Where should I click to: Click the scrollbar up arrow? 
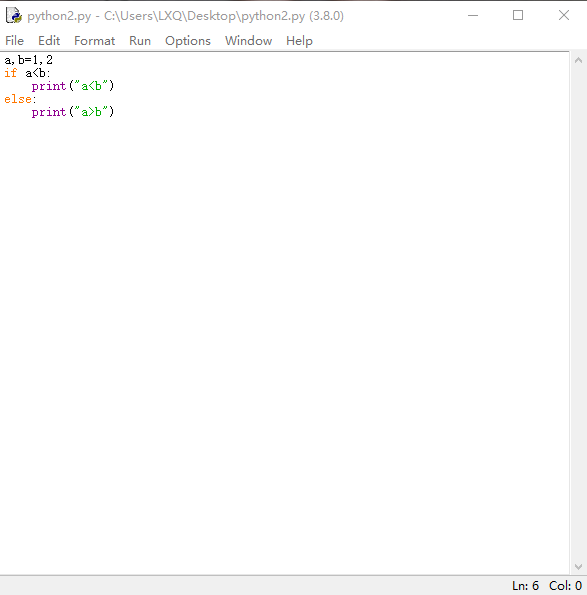click(578, 60)
